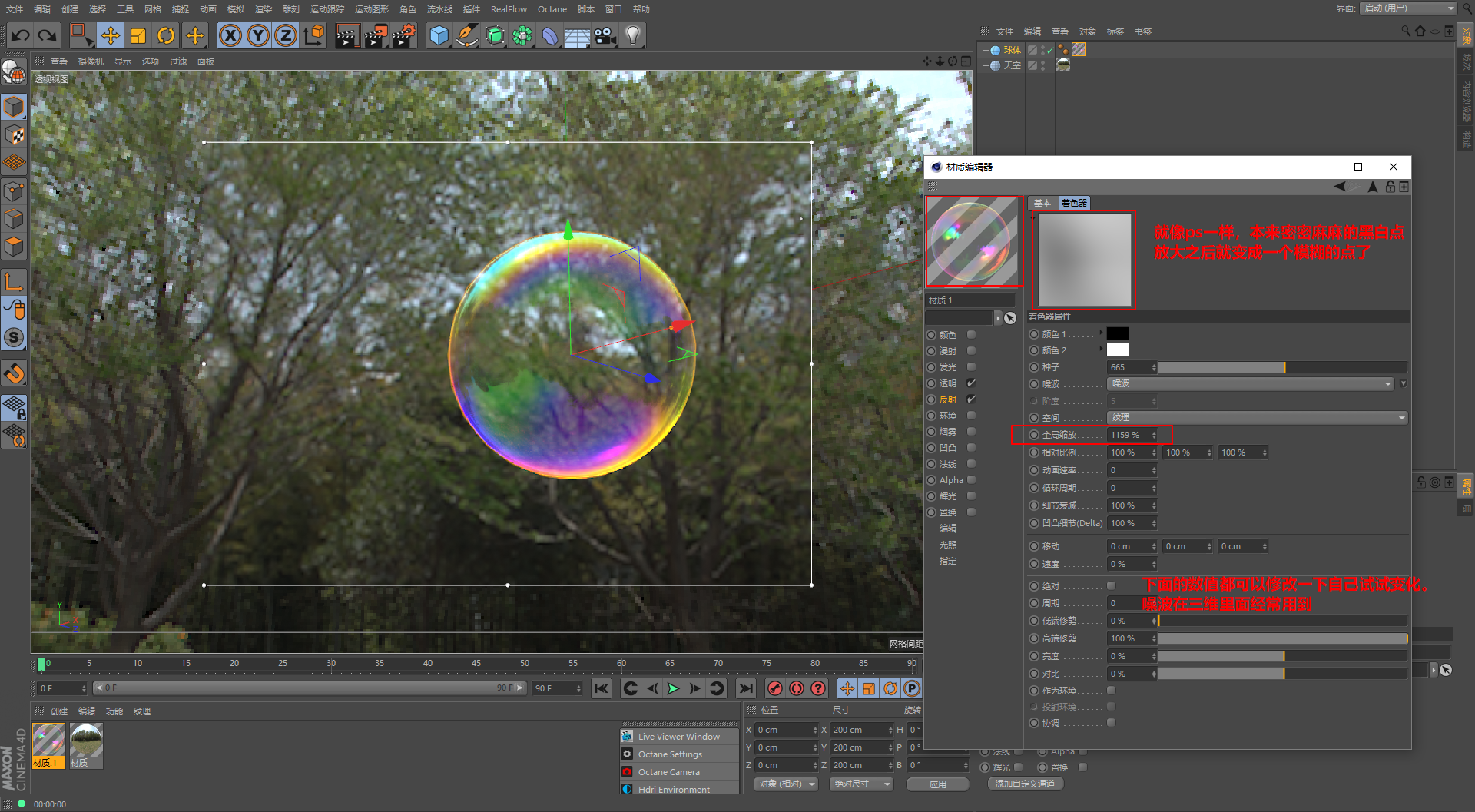Open the 对象 (相对) coordinate dropdown
The width and height of the screenshot is (1475, 812).
pos(786,784)
